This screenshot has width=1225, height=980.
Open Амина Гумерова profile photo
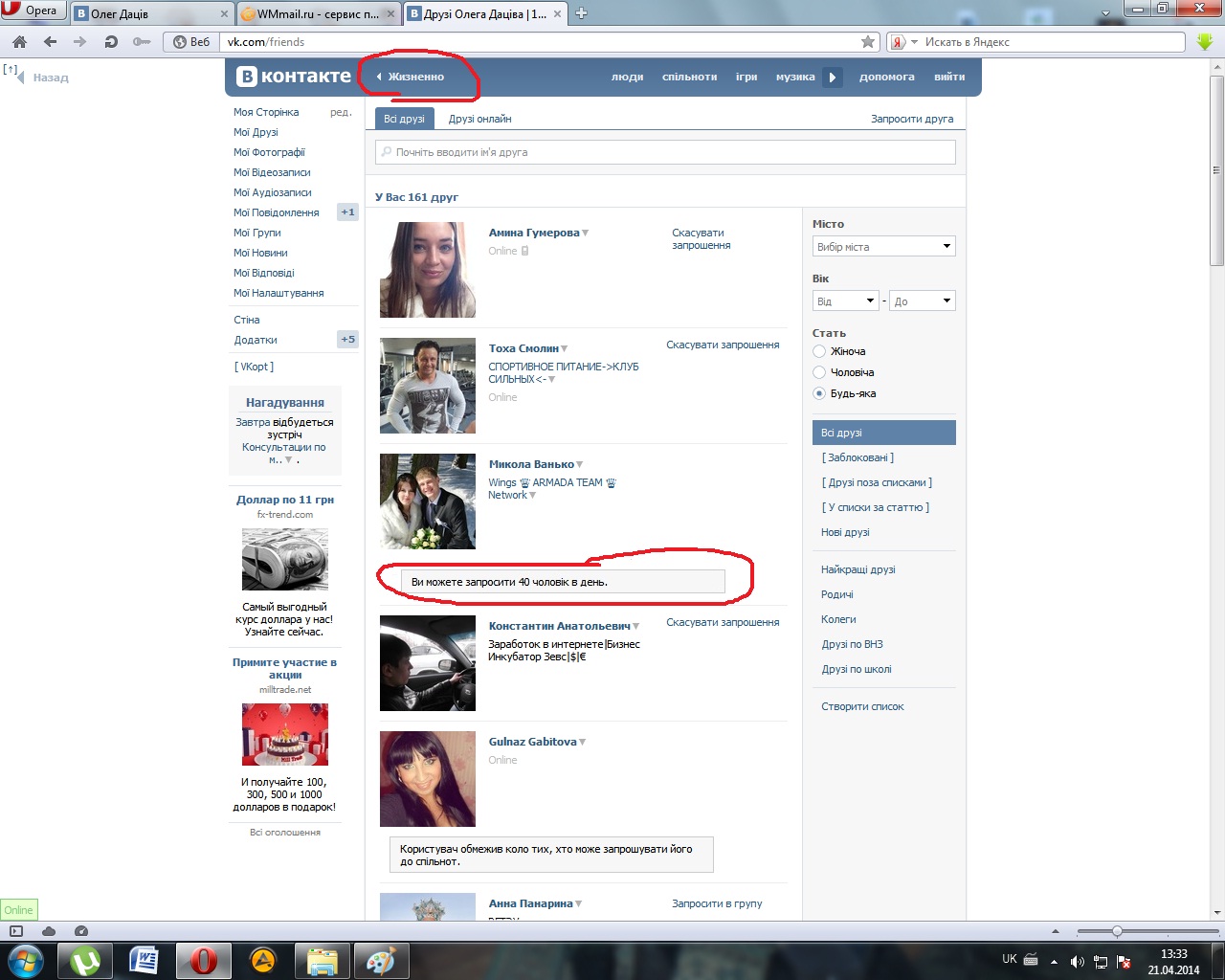(428, 270)
